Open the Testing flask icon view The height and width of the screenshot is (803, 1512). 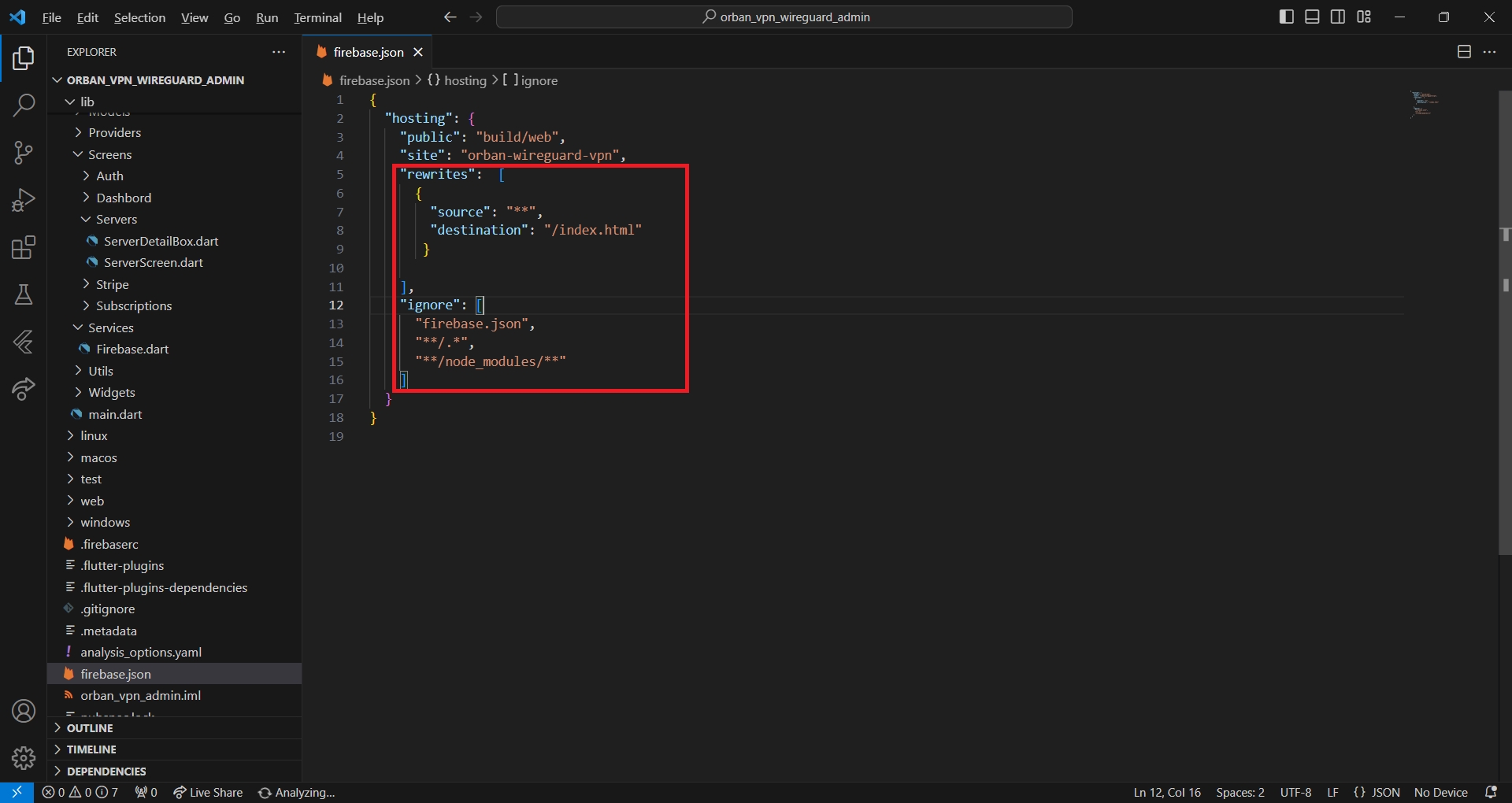24,295
